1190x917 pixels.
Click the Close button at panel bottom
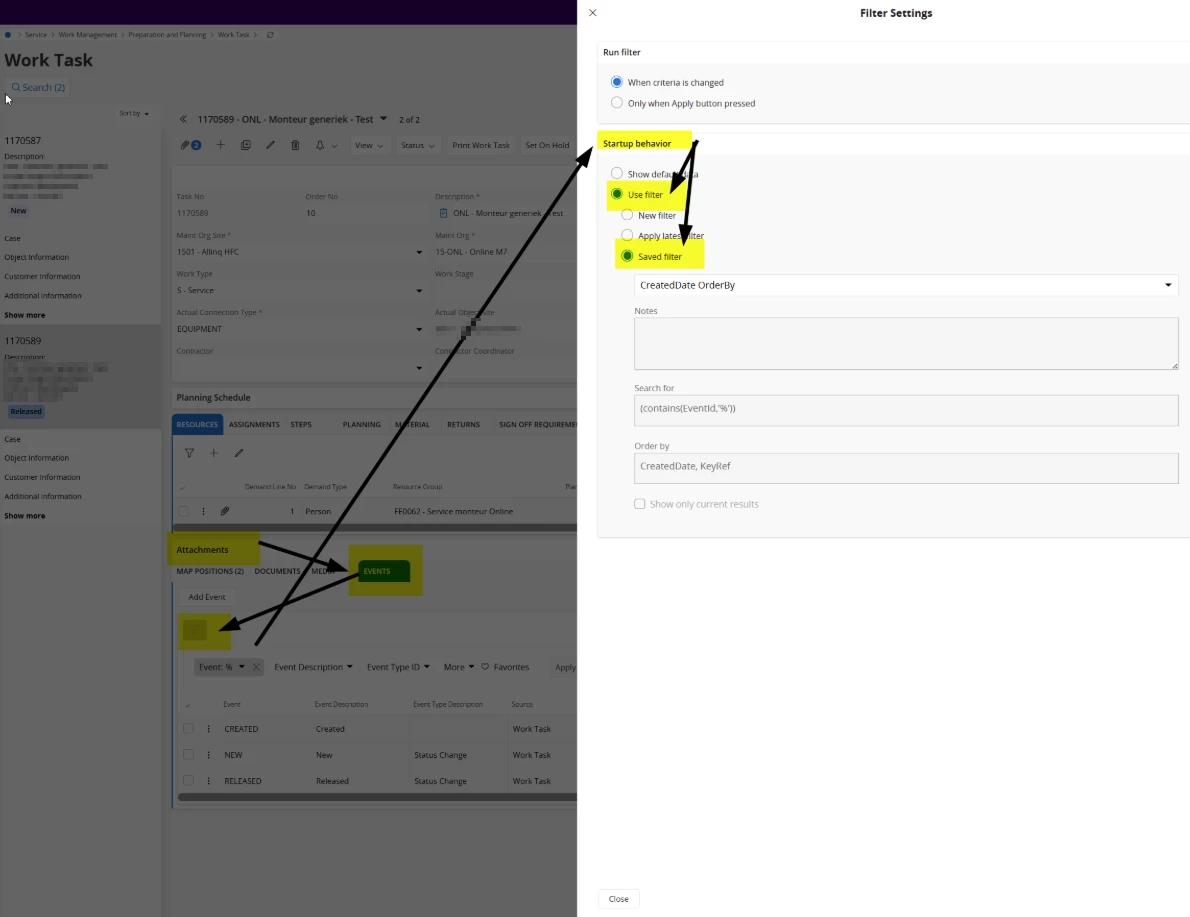(x=619, y=899)
